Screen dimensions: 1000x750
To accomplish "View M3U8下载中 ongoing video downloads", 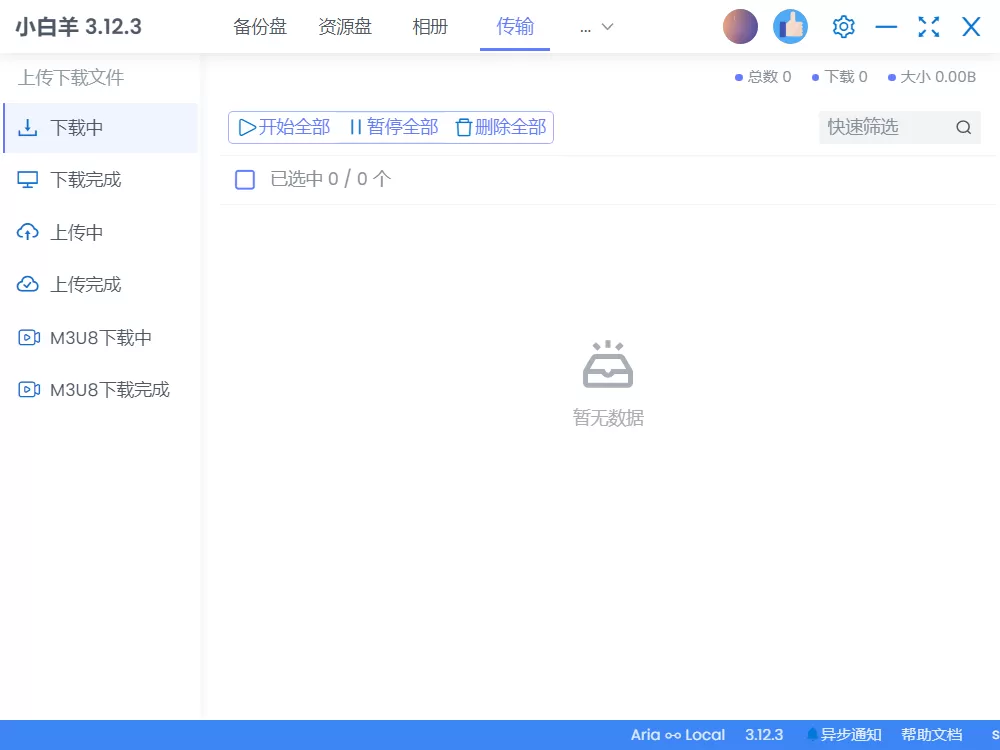I will [x=98, y=338].
